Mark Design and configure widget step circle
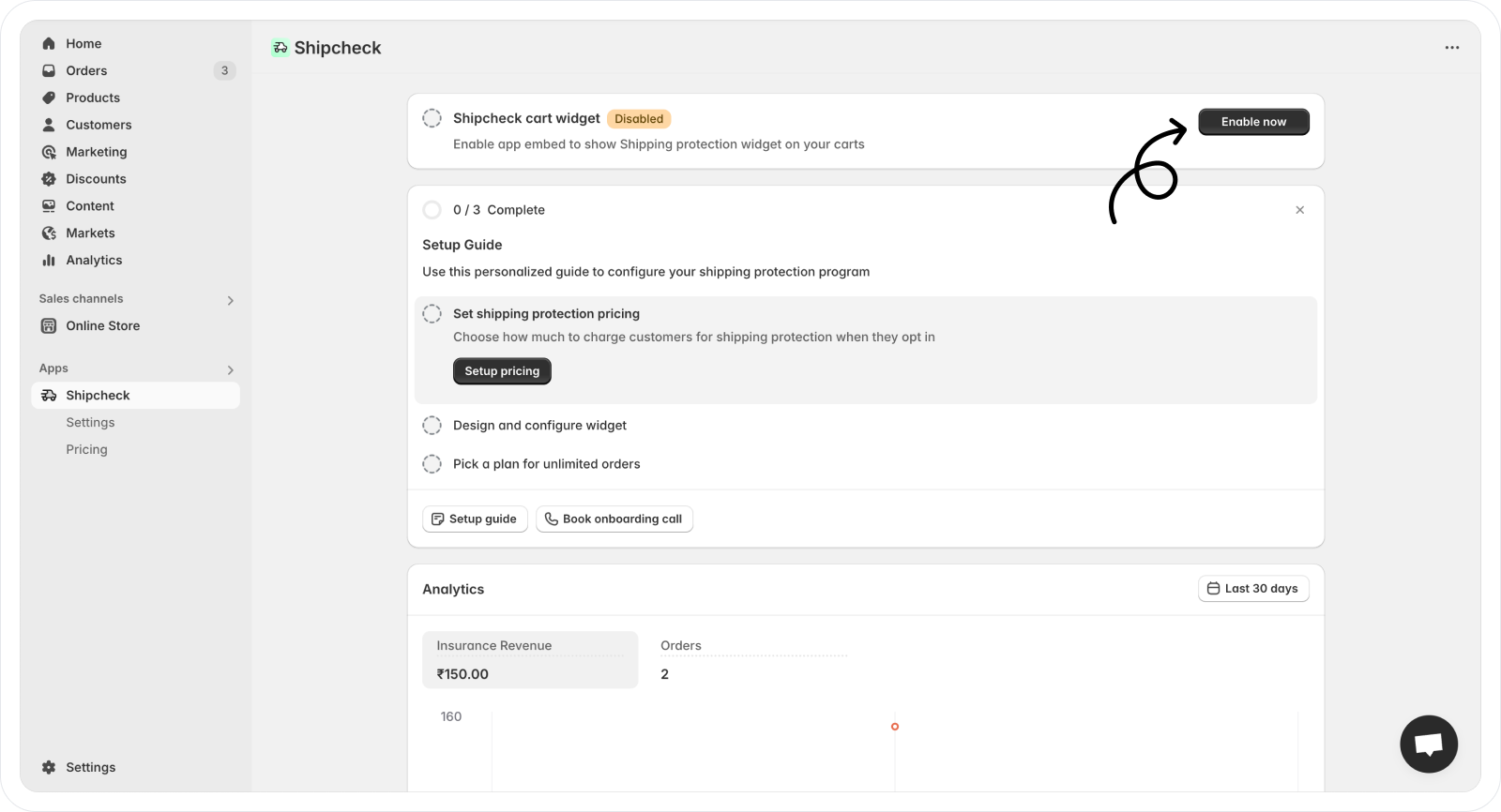Screen dimensions: 1501x812 point(432,426)
